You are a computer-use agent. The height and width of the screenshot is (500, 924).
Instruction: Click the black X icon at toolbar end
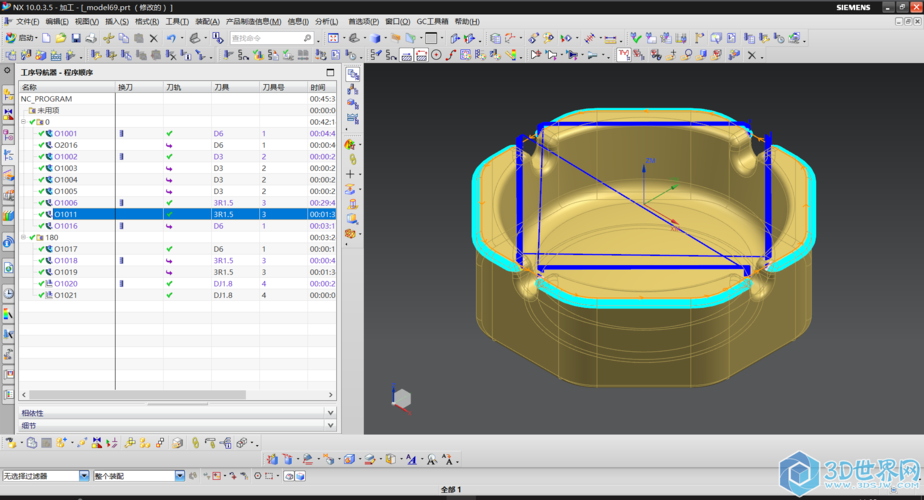click(x=751, y=55)
